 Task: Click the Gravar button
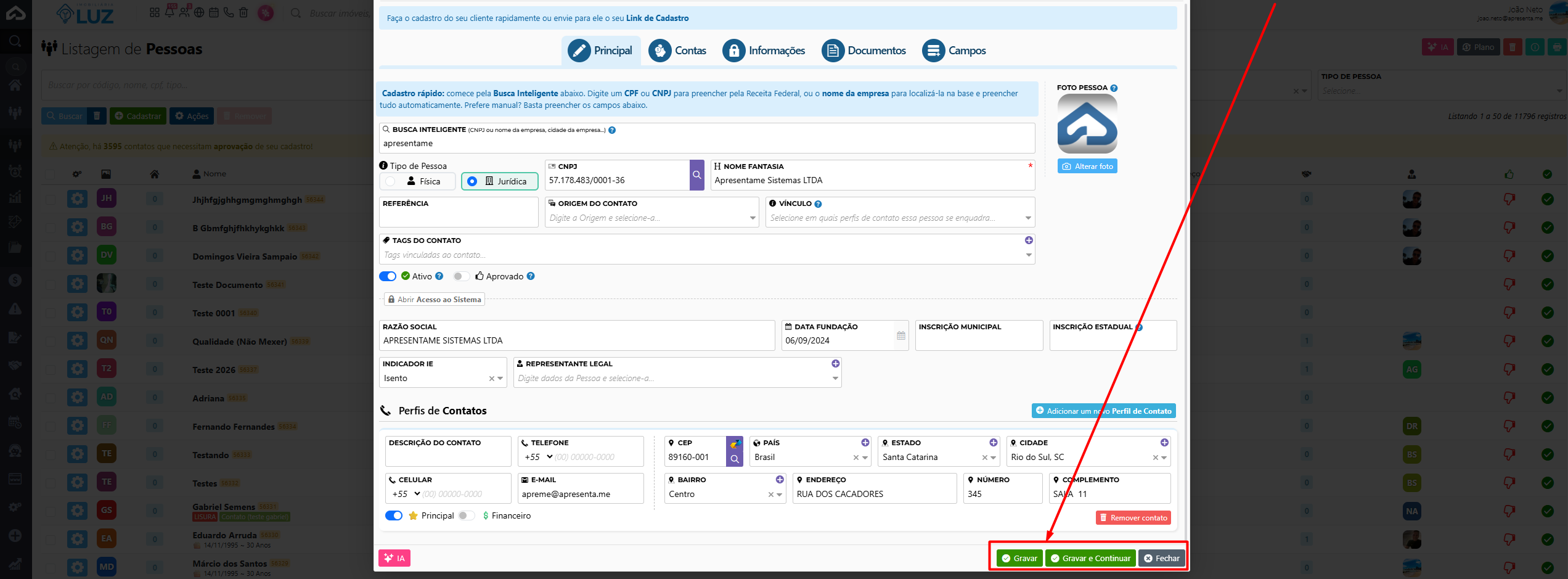point(1019,558)
